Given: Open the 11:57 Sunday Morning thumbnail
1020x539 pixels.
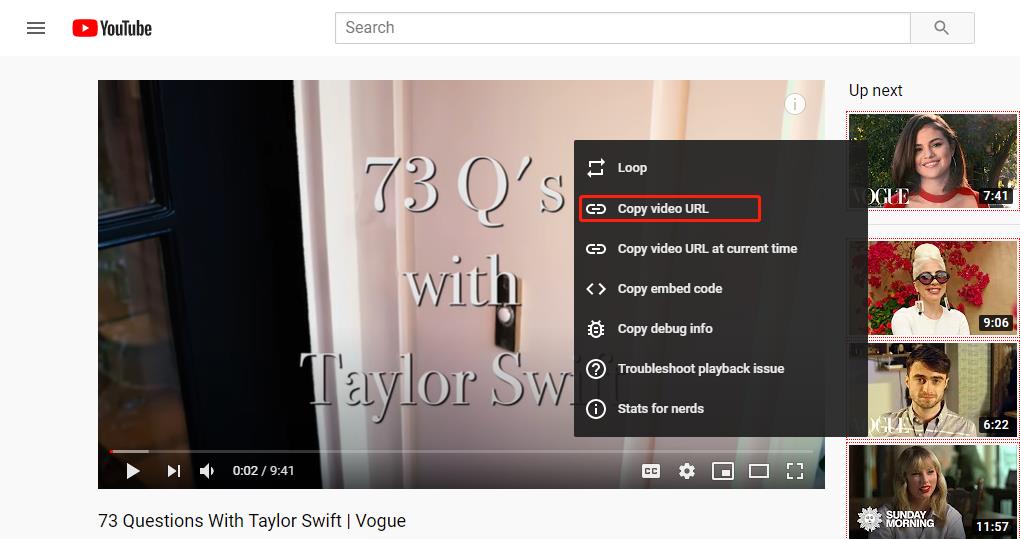Looking at the screenshot, I should 933,492.
